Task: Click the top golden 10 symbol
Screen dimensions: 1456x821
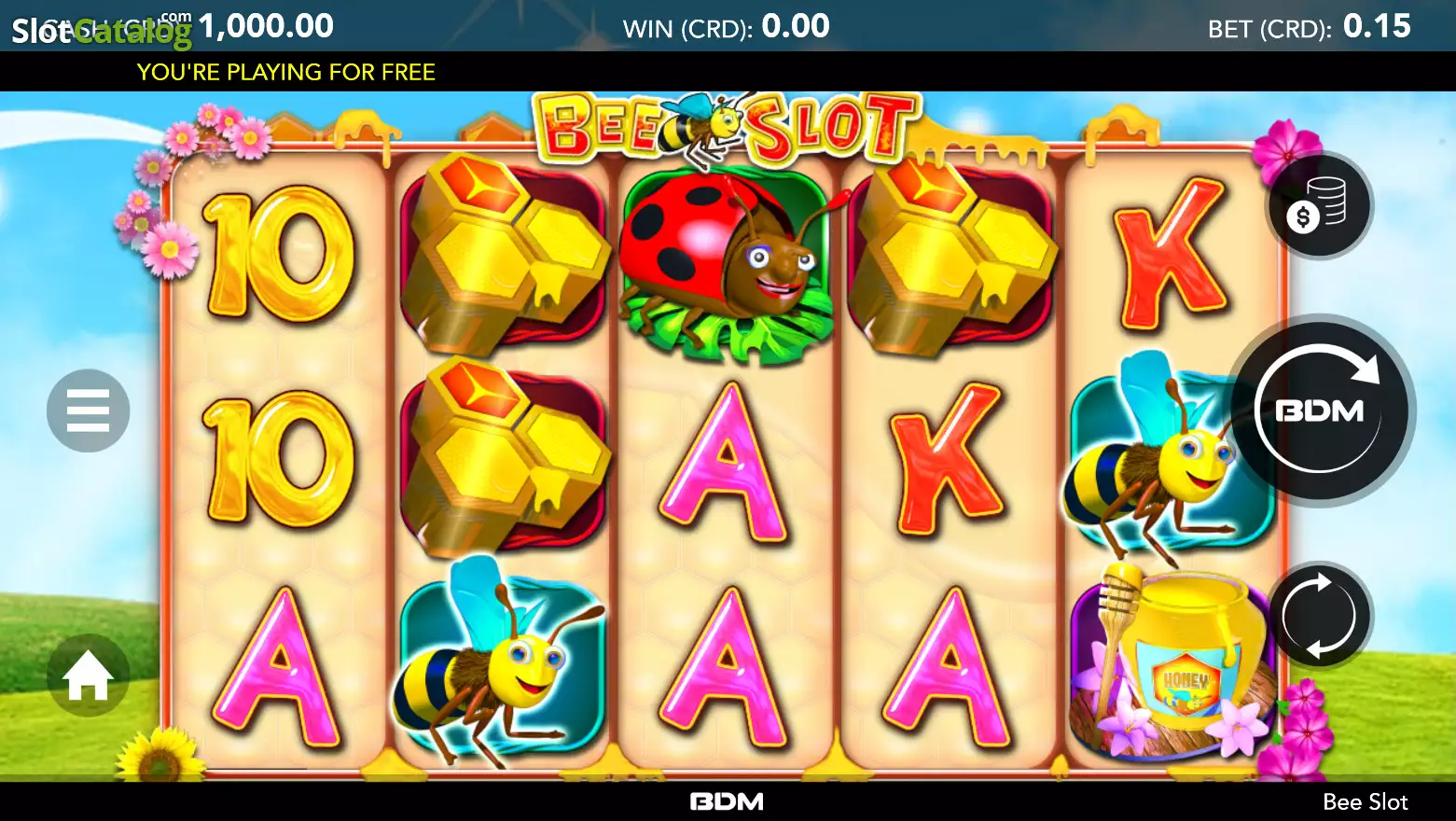Action: click(x=280, y=254)
